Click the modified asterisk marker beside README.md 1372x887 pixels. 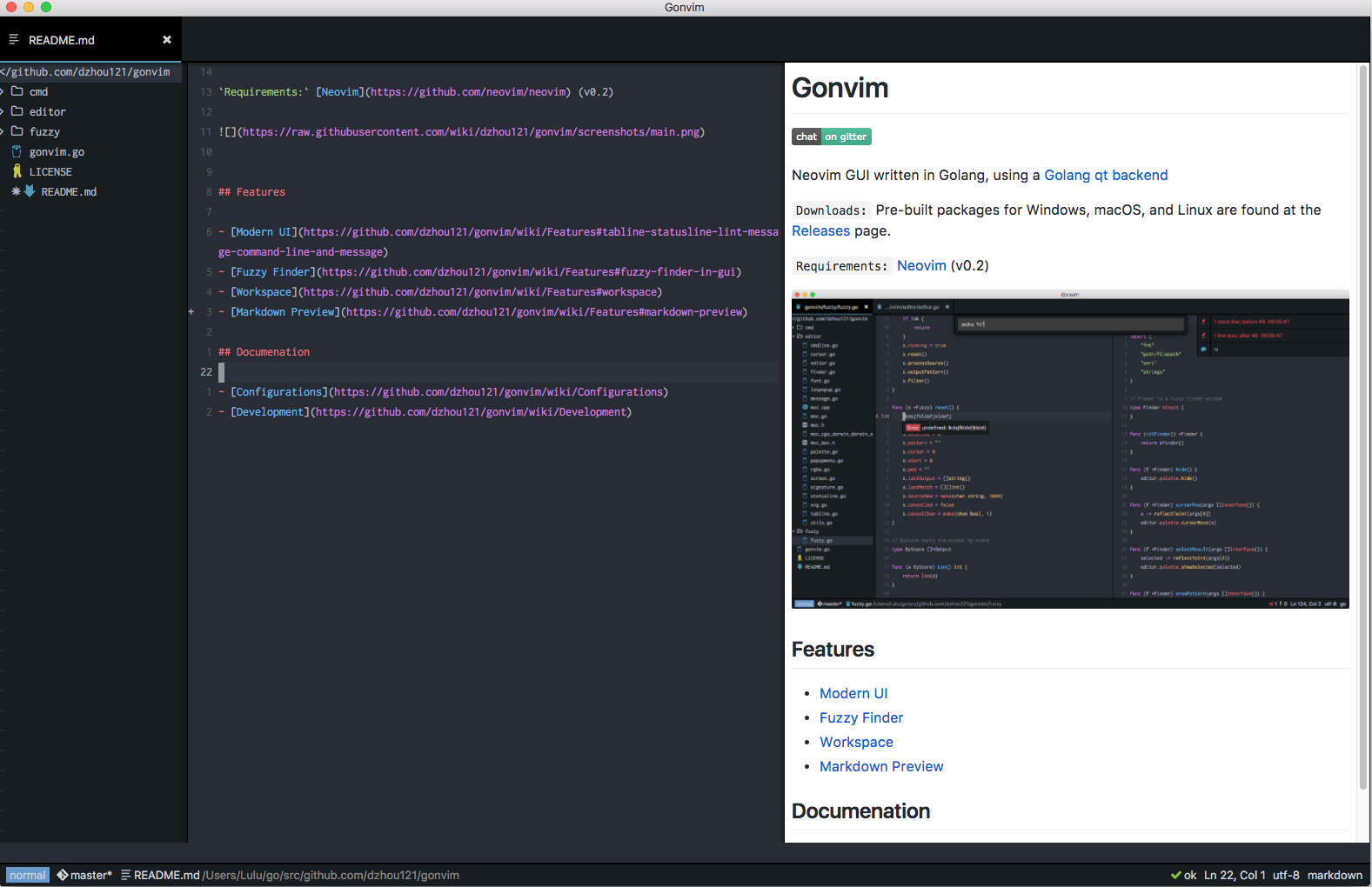click(x=16, y=191)
